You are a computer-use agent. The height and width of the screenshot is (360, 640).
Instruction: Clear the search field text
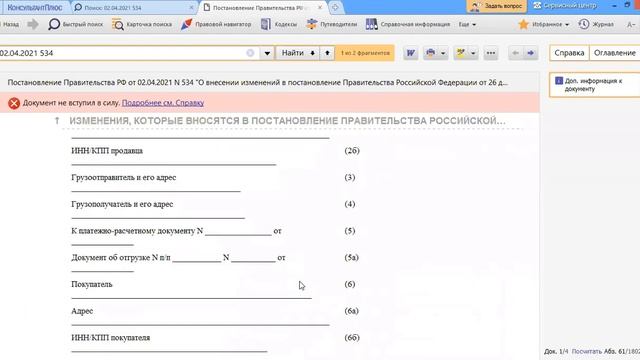250,53
